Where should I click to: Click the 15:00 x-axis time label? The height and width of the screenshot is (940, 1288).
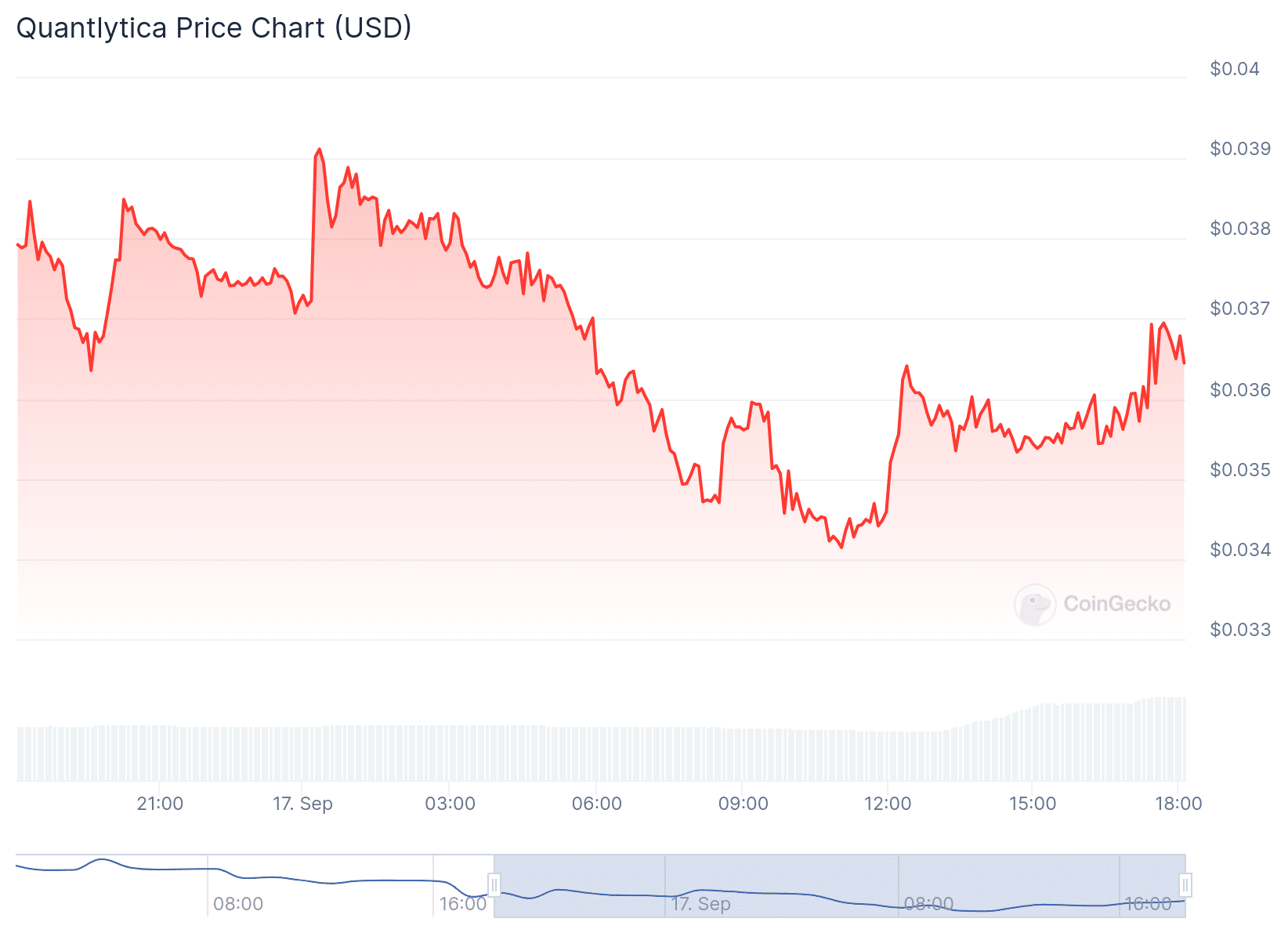point(1032,804)
